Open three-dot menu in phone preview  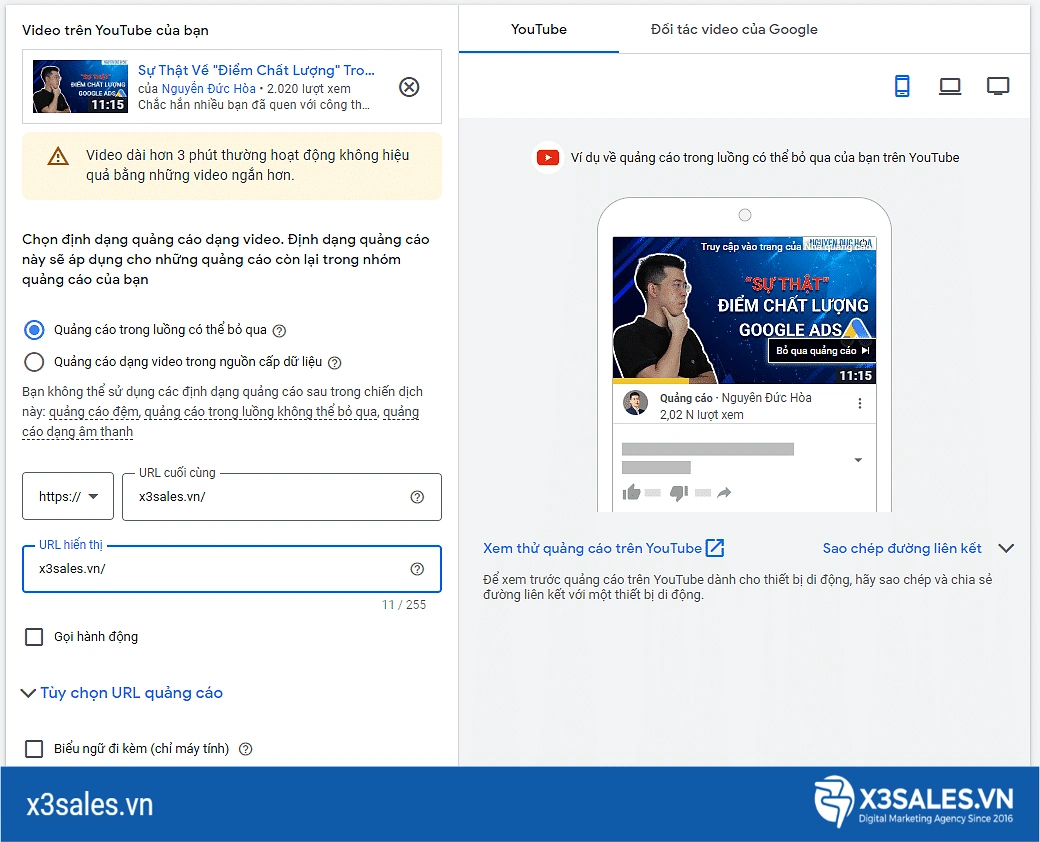coord(860,403)
